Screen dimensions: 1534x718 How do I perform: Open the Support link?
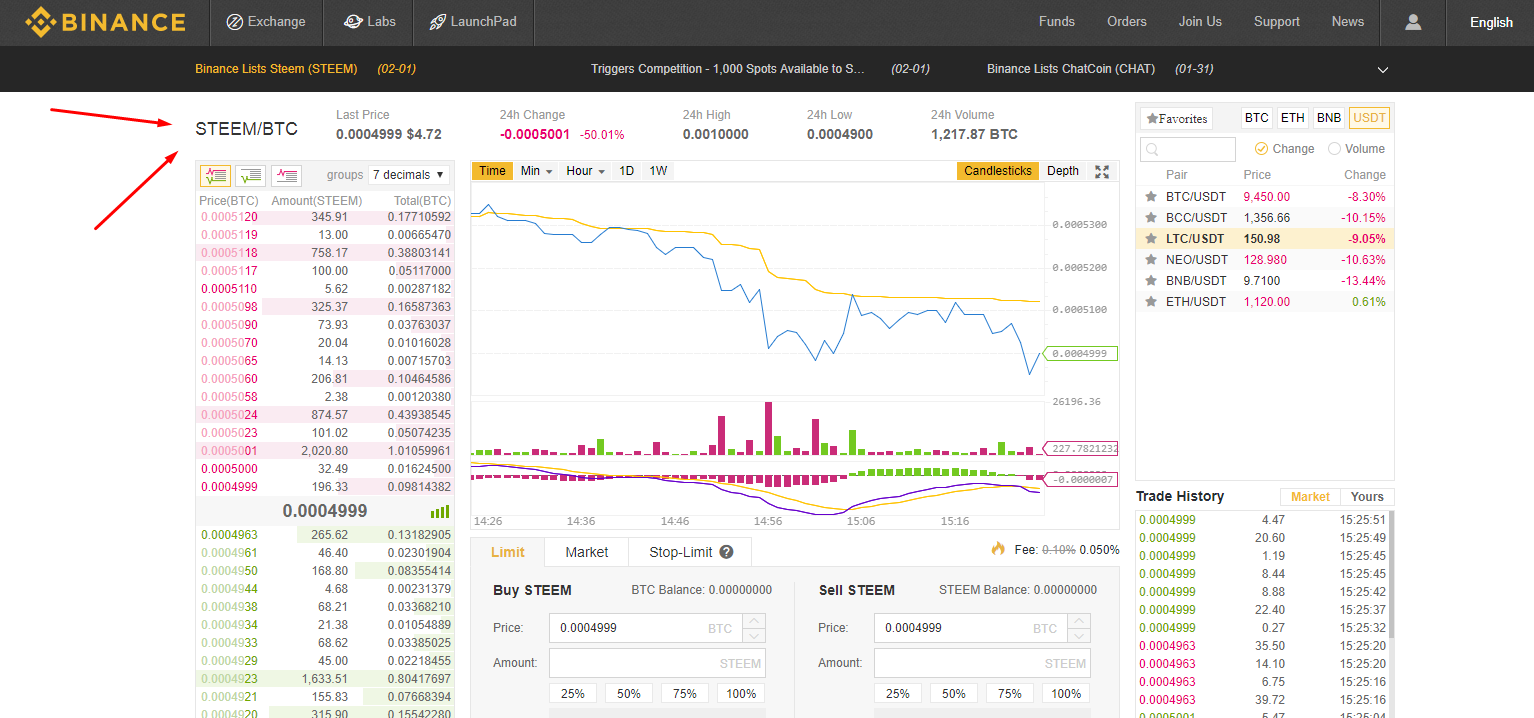click(1277, 22)
